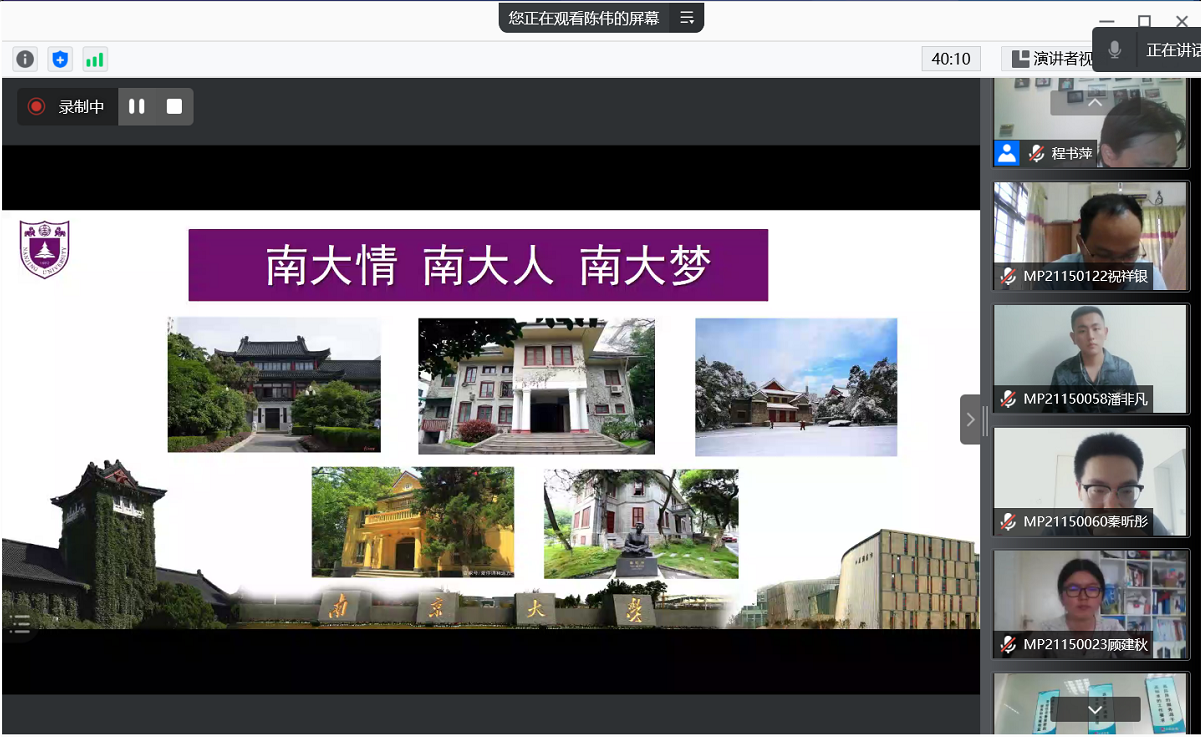Pause the ongoing recording
The height and width of the screenshot is (737, 1201).
coord(137,107)
